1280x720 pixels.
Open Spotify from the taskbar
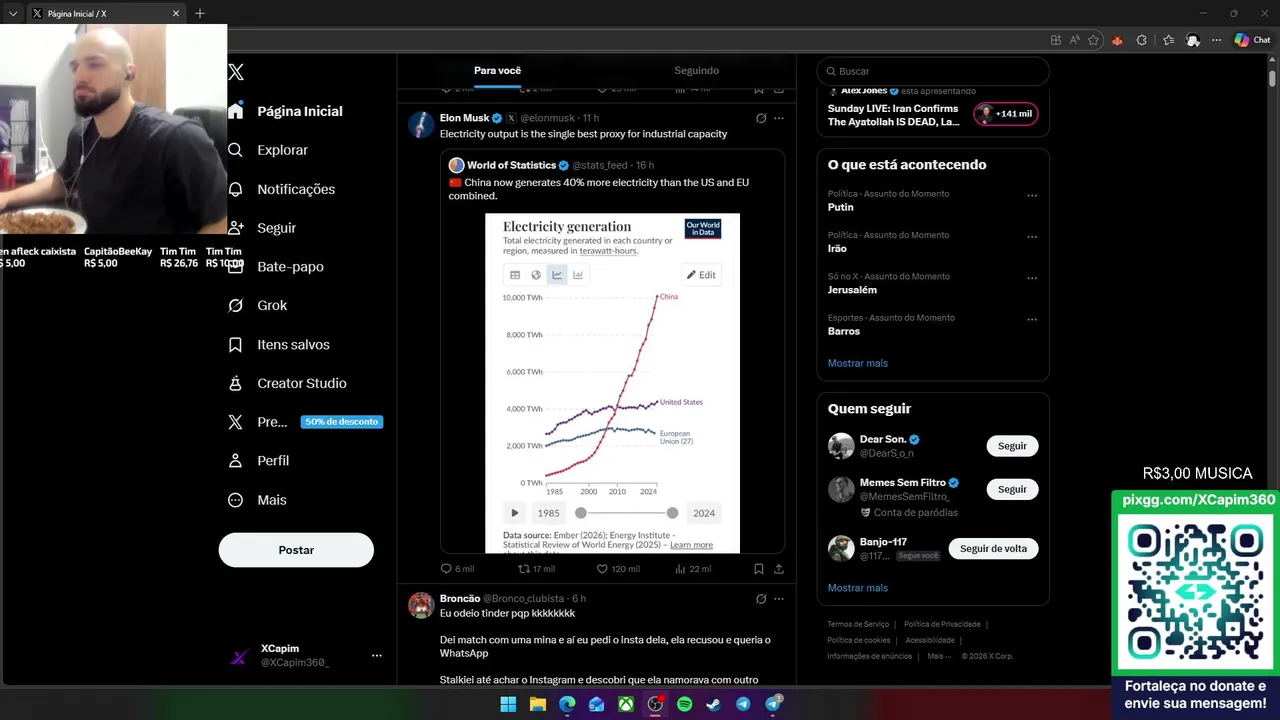(684, 704)
